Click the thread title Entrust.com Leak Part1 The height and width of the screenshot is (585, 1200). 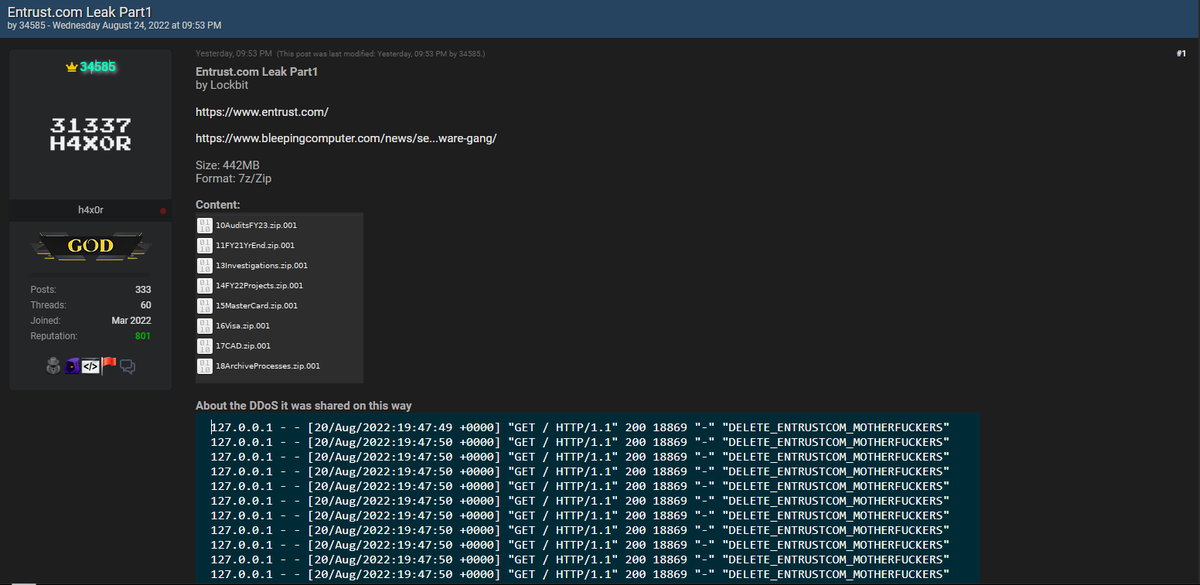point(79,11)
